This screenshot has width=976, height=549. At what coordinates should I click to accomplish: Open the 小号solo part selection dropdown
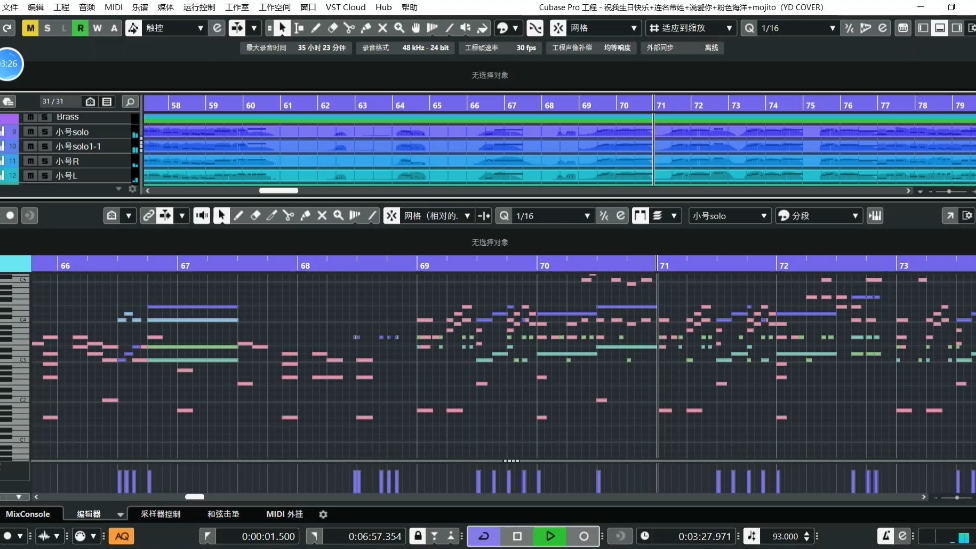pyautogui.click(x=729, y=216)
